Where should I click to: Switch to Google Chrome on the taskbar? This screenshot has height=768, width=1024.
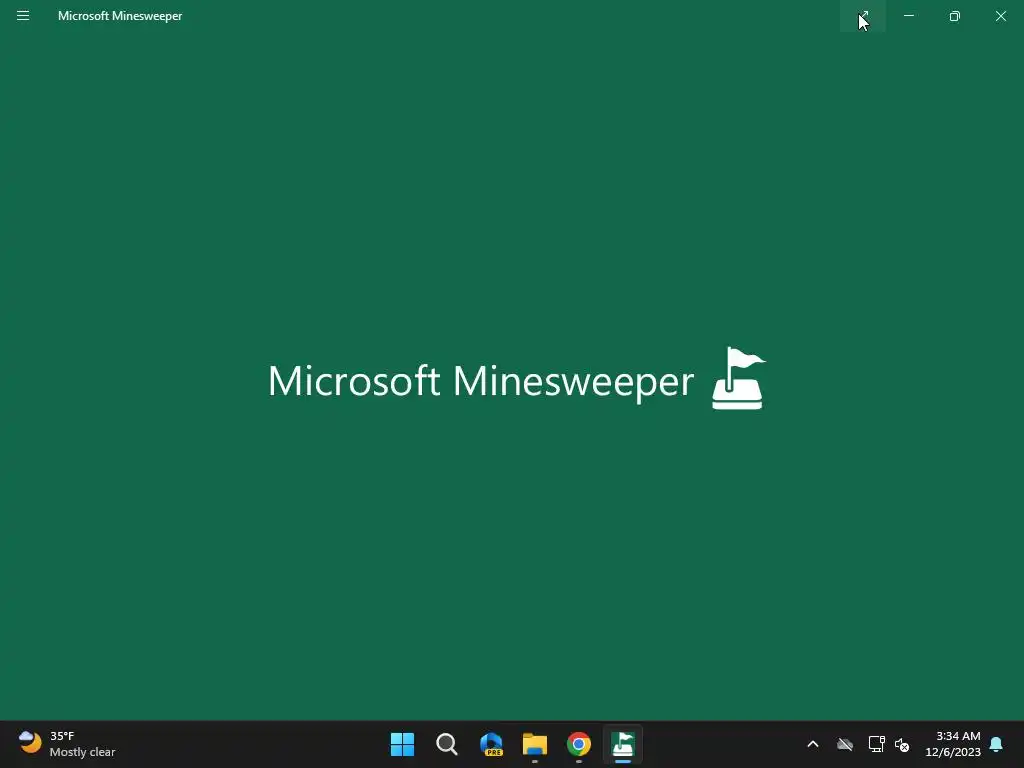pyautogui.click(x=579, y=744)
